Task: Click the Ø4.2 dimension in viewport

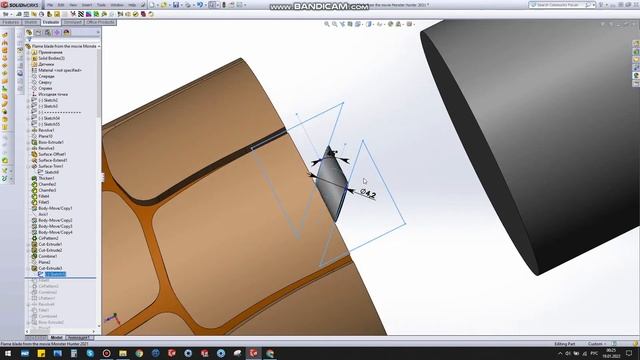Action: tap(368, 193)
